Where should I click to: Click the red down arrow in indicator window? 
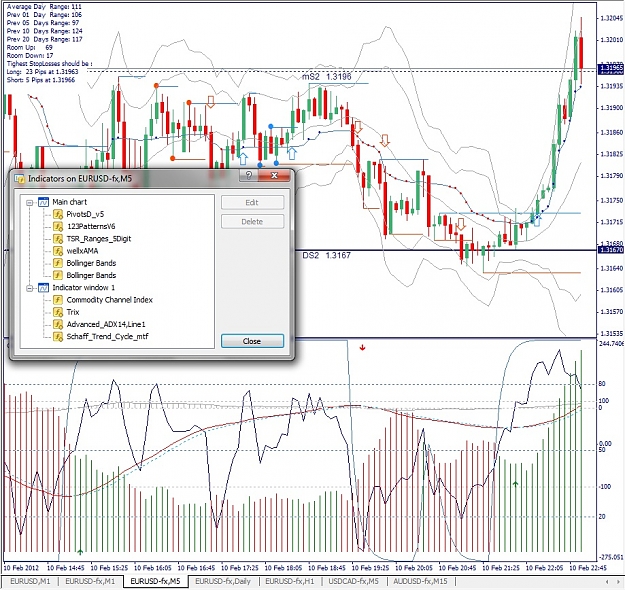(362, 348)
